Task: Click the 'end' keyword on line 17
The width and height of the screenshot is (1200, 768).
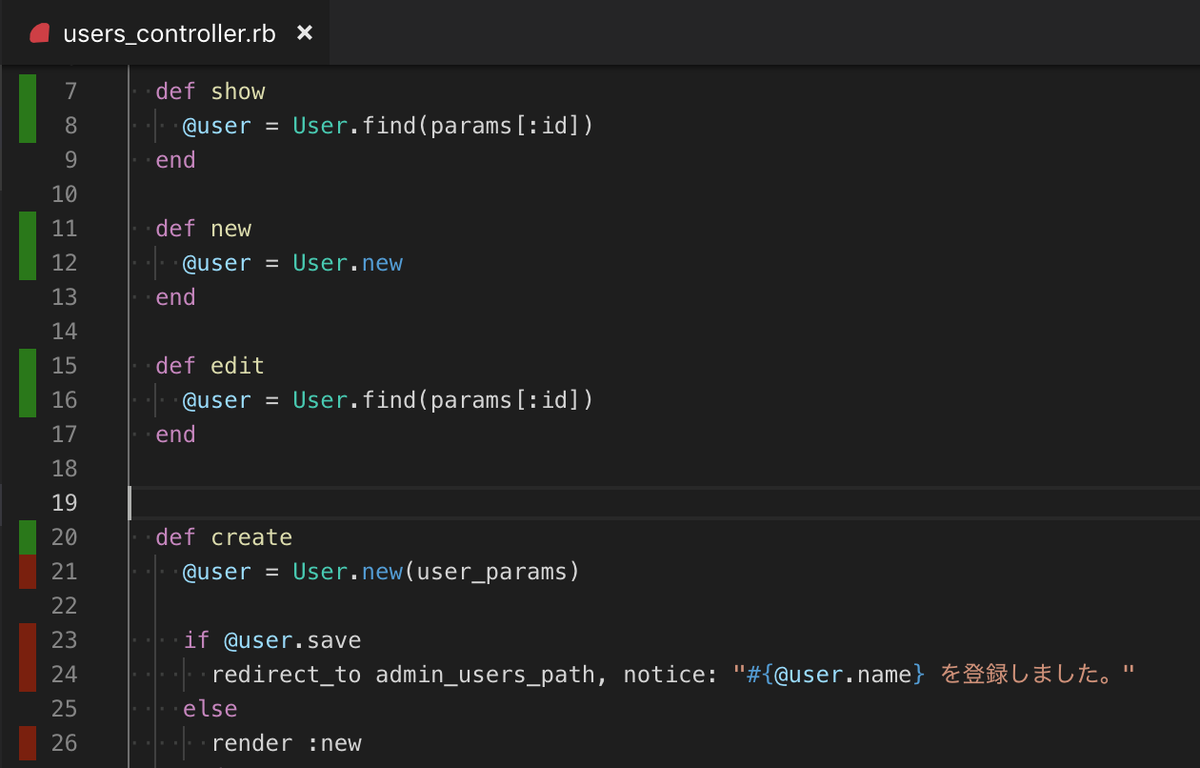Action: click(176, 434)
